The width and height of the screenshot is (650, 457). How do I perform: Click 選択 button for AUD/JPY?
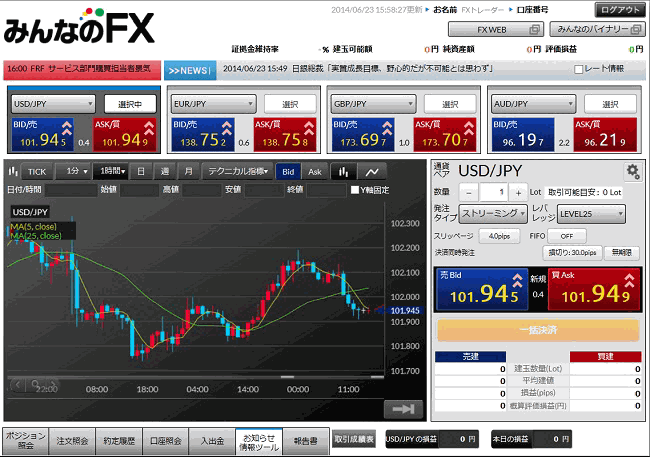point(611,104)
